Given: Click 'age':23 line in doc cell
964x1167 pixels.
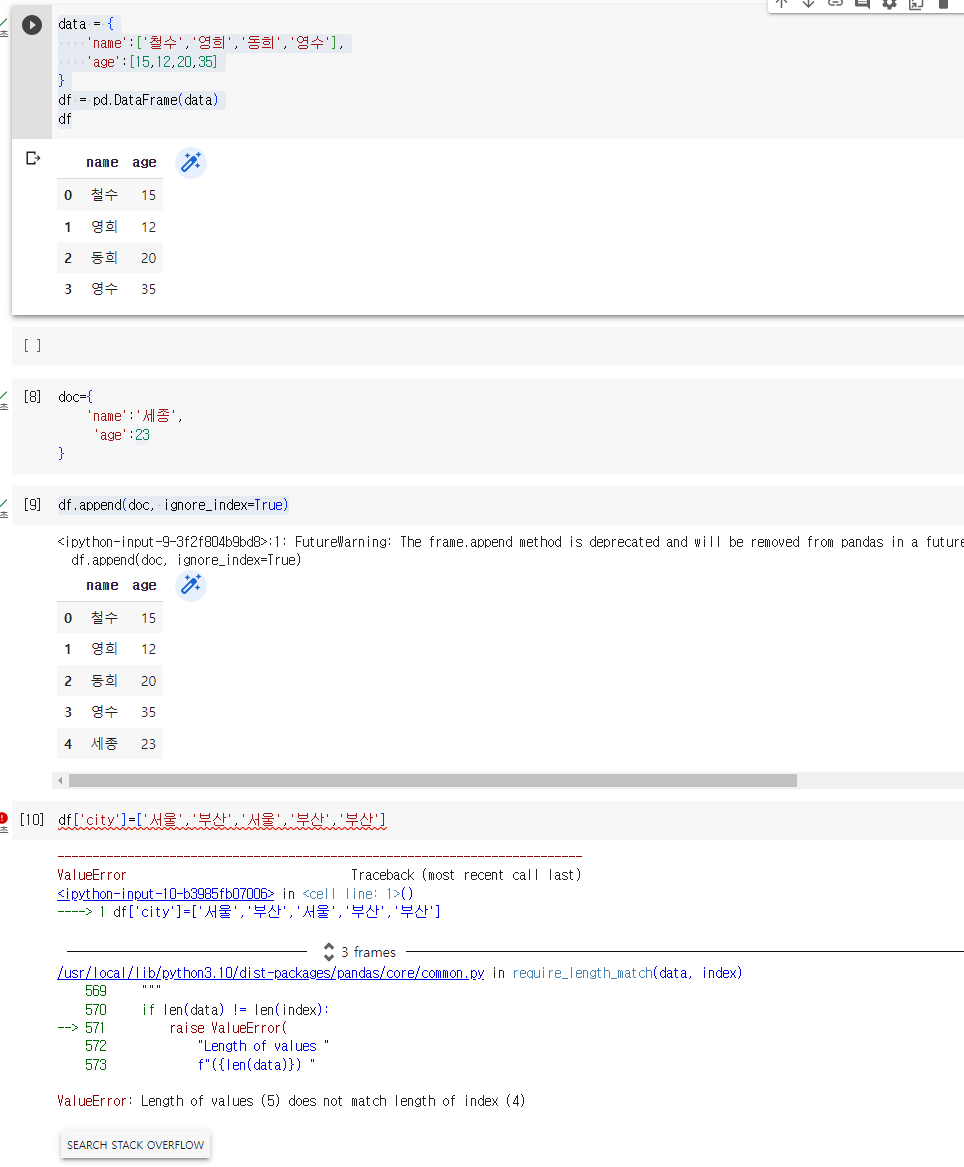Looking at the screenshot, I should [121, 435].
